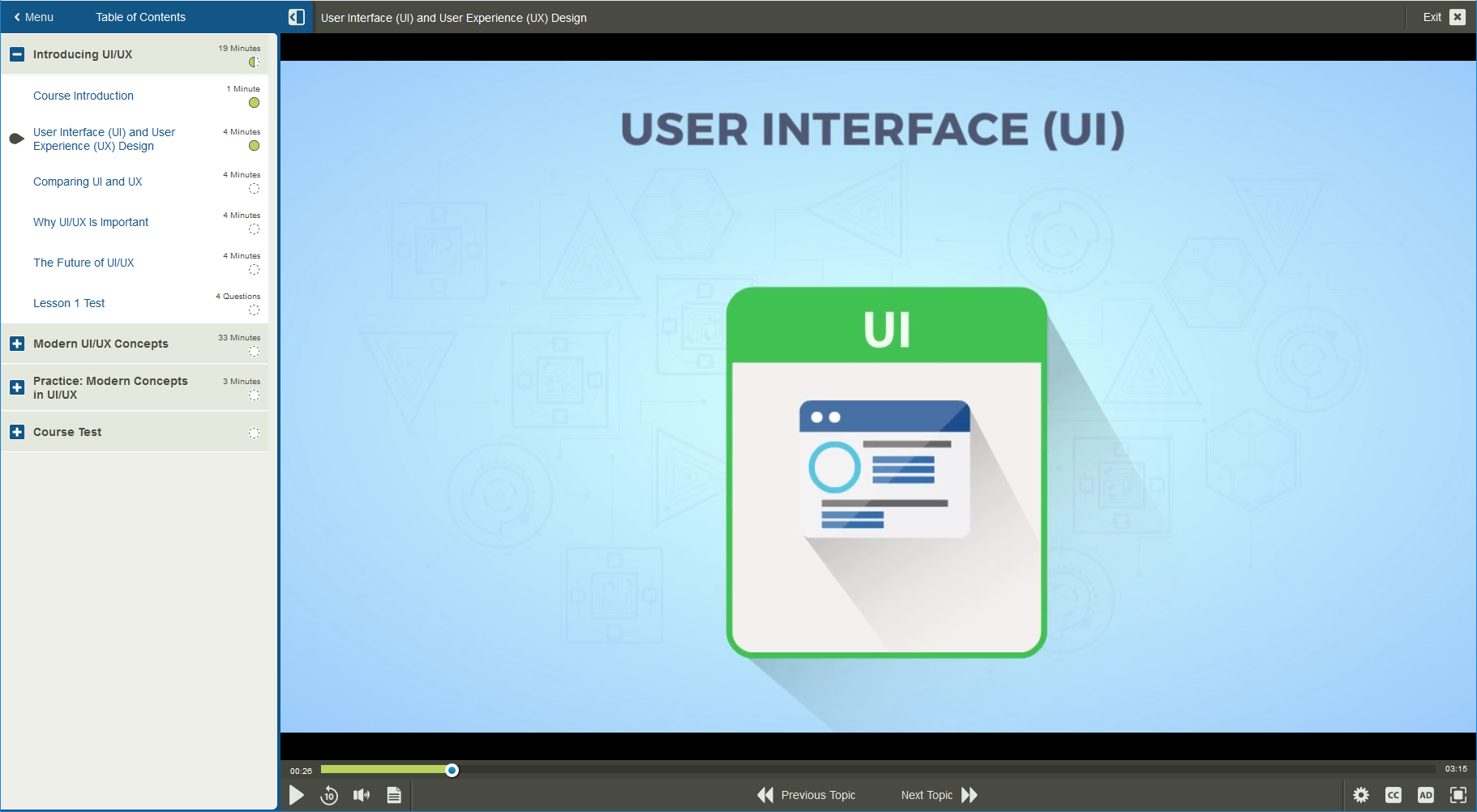Expand the Modern UI/UX Concepts section
Viewport: 1477px width, 812px height.
pos(17,344)
